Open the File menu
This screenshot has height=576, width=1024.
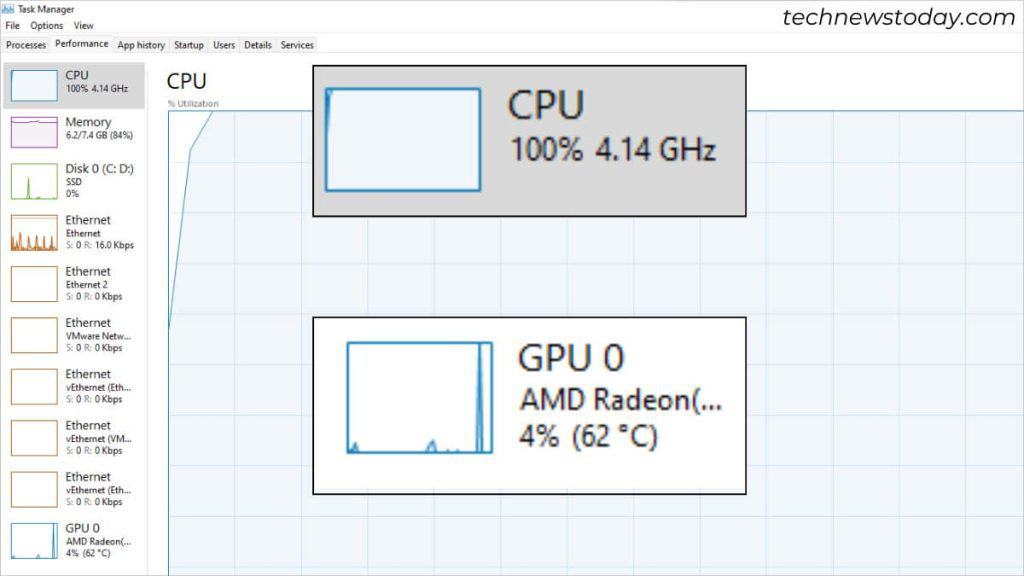12,25
